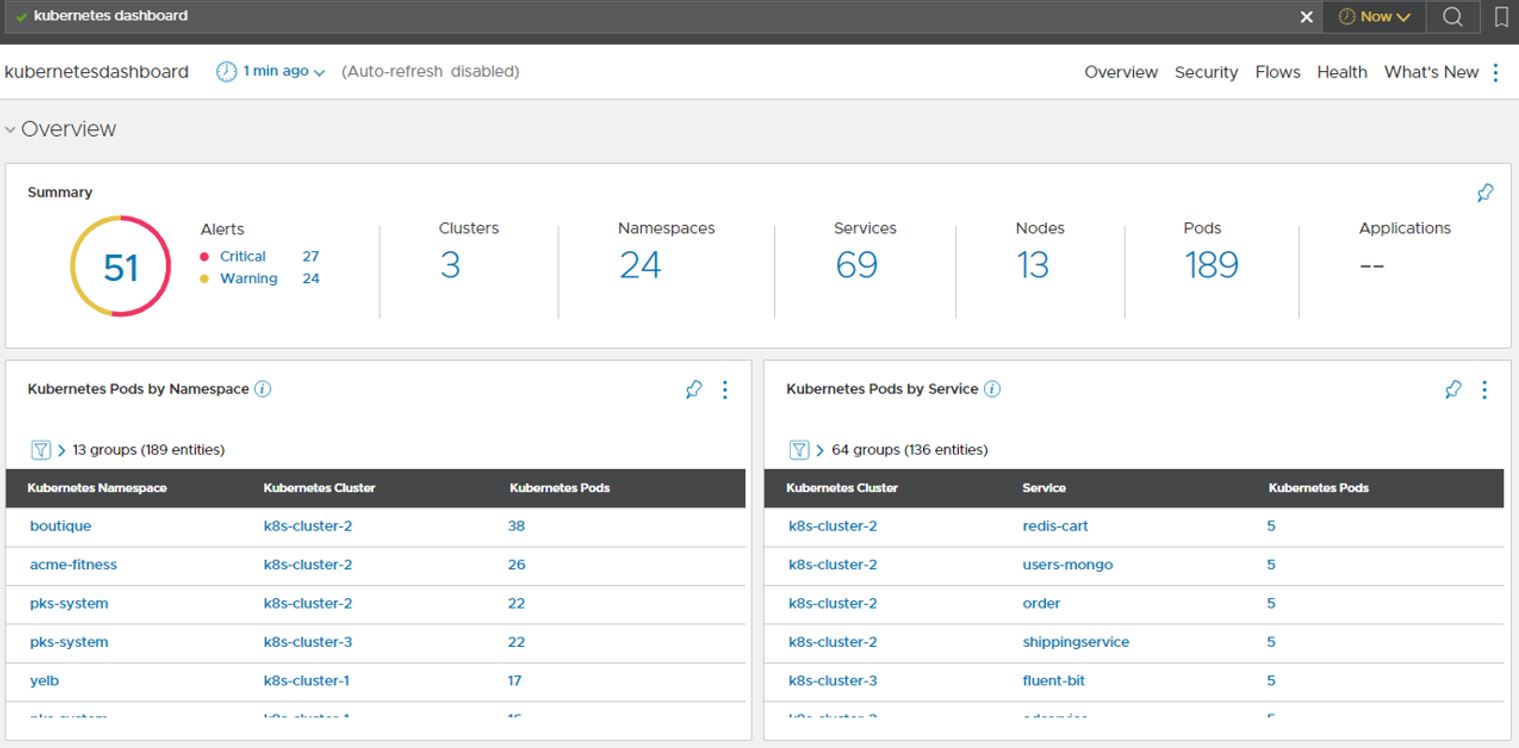Click the bookmark icon in top bar
The height and width of the screenshot is (748, 1519).
[1501, 17]
